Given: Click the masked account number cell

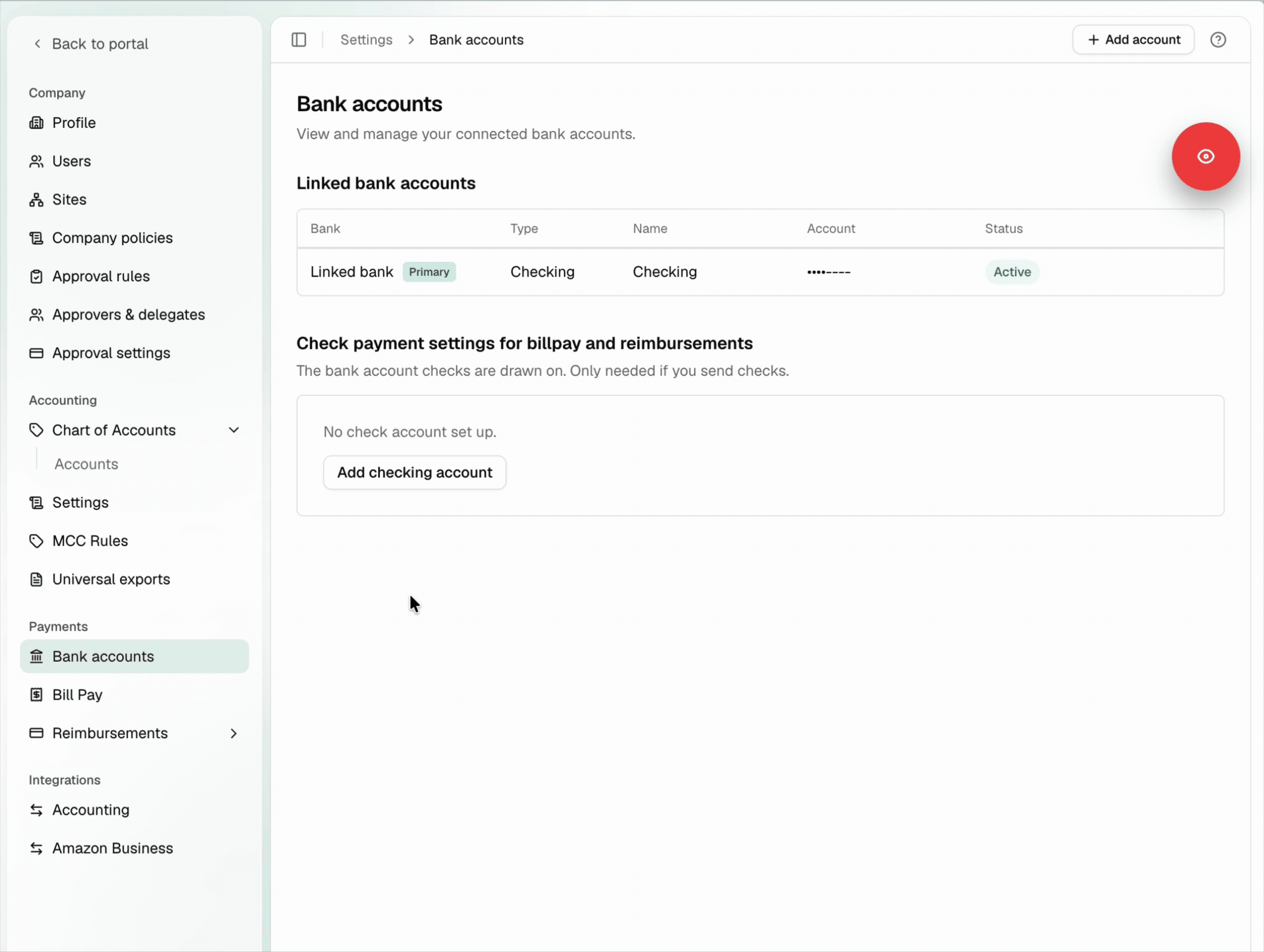Looking at the screenshot, I should 828,272.
